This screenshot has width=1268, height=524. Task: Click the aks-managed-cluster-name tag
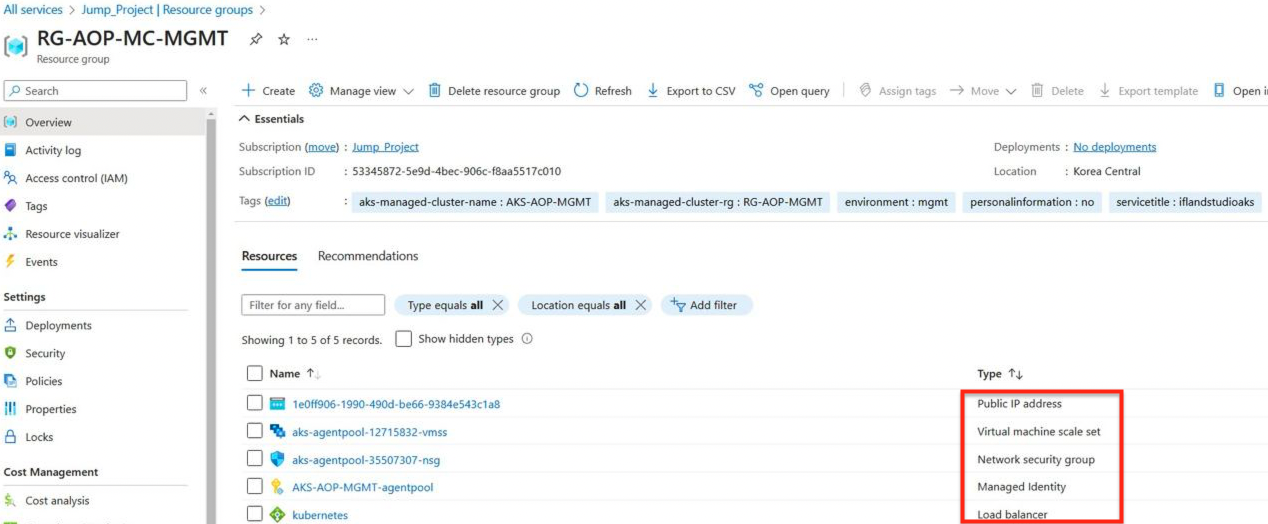474,202
